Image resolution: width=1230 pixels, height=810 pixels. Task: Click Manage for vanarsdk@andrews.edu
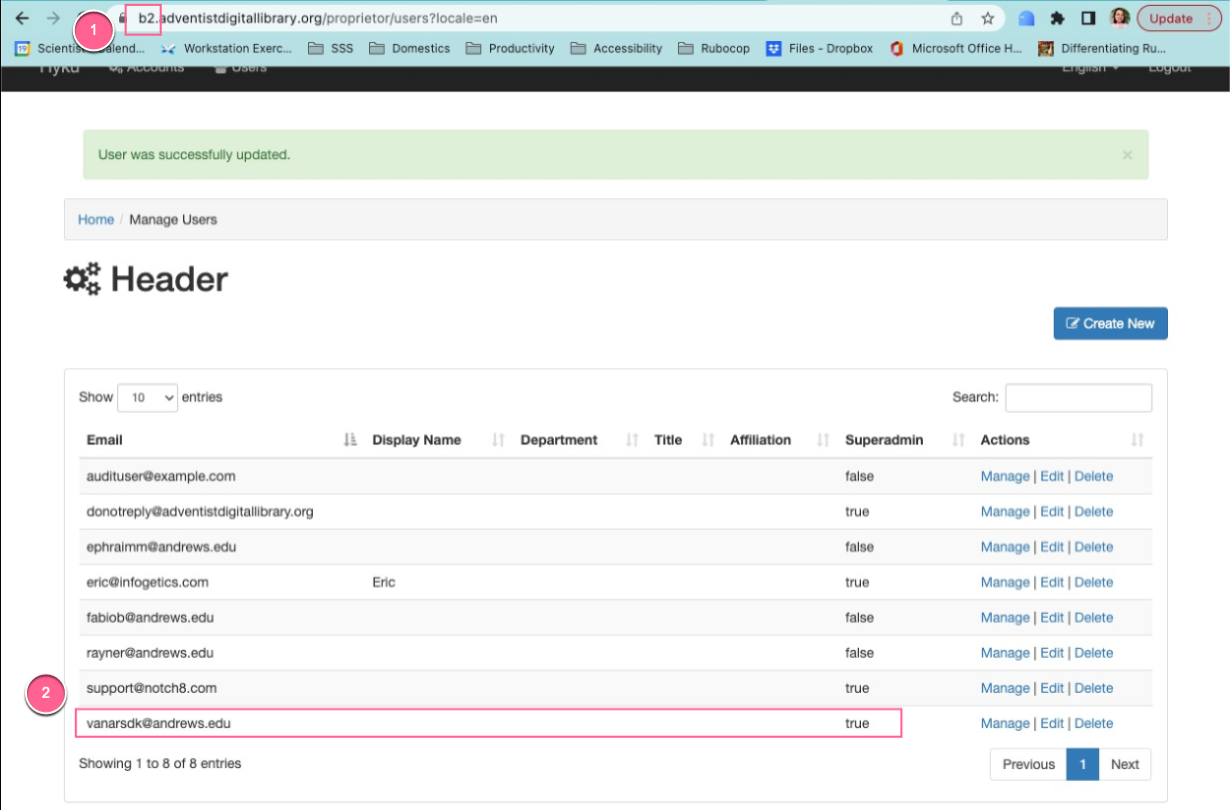click(1005, 723)
